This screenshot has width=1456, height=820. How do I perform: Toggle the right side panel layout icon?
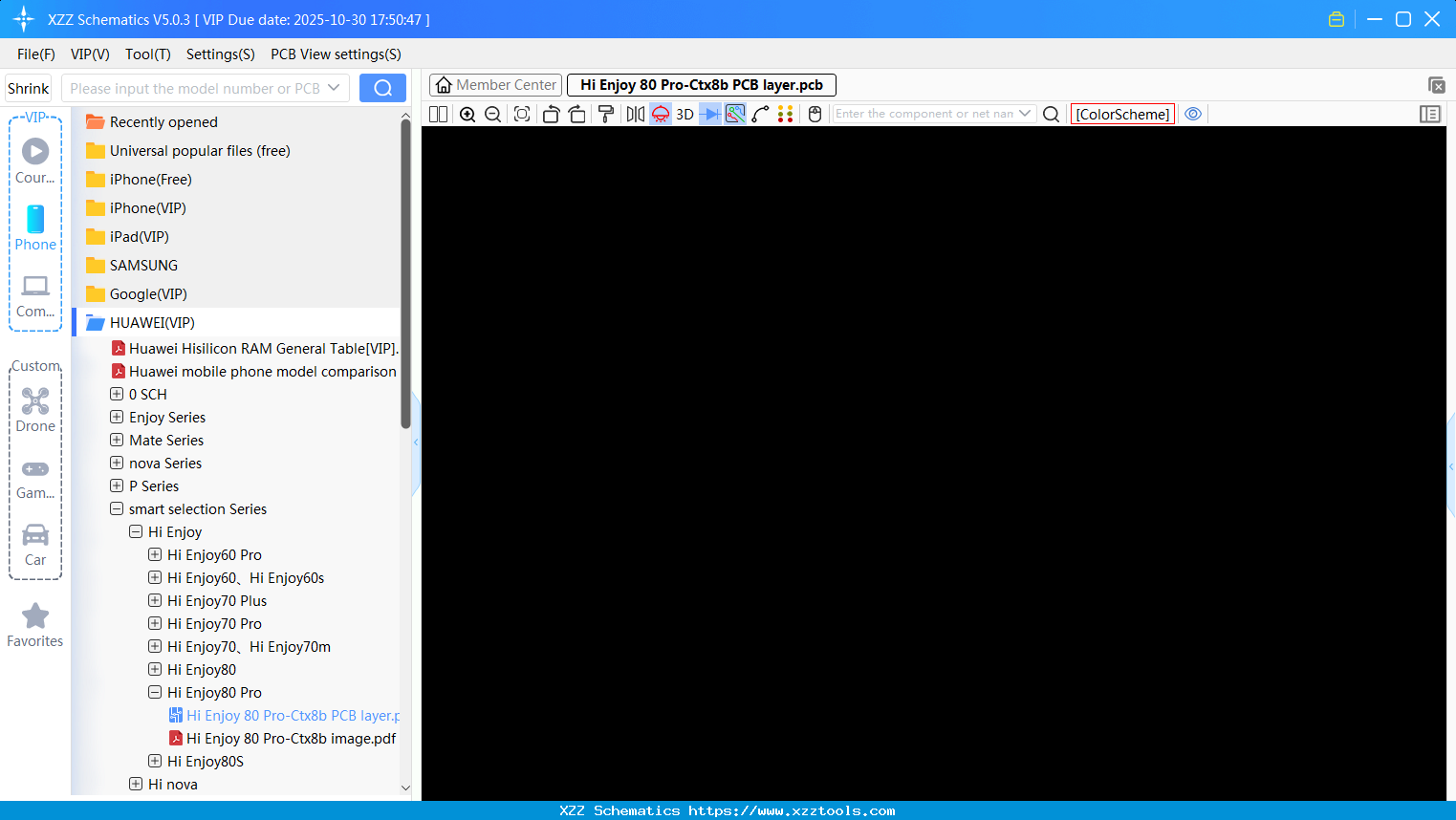pos(1430,114)
